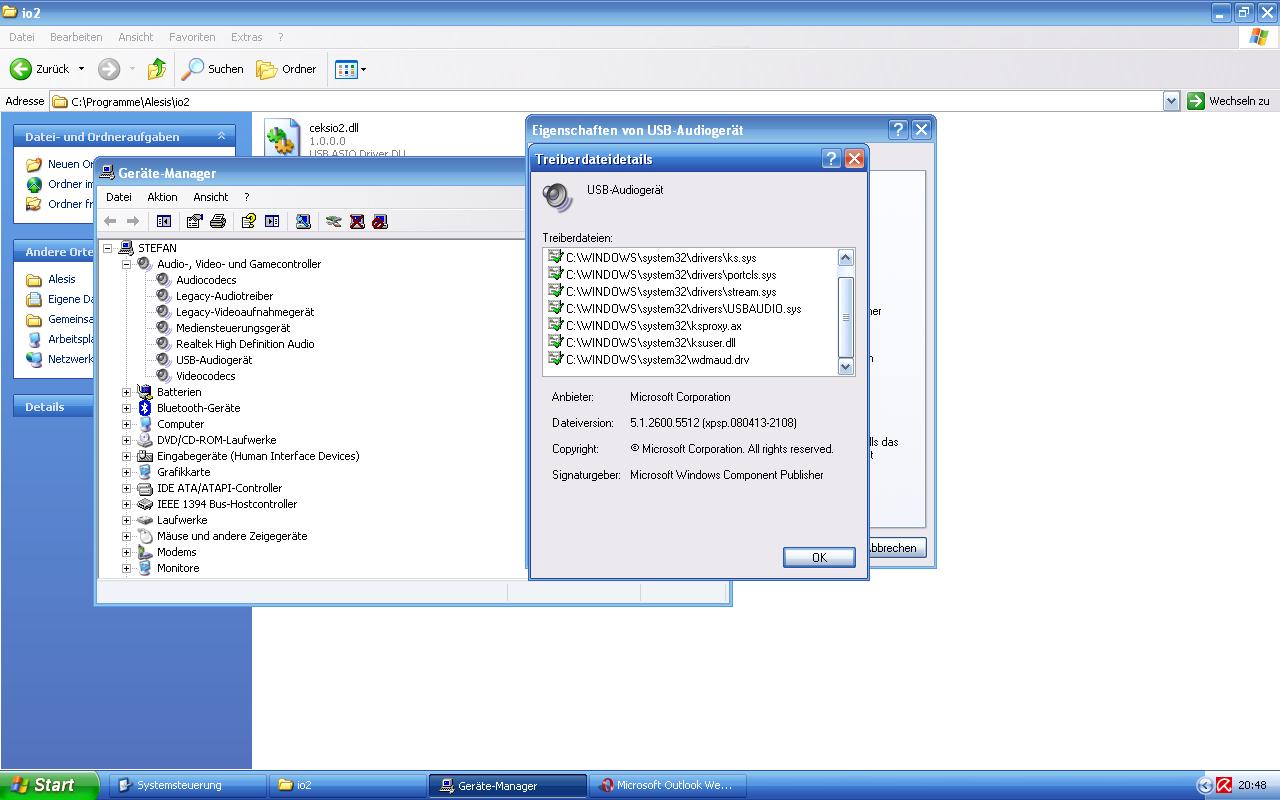Viewport: 1280px width, 800px height.
Task: Click OK in Treiberdateidetails dialog
Action: [x=819, y=557]
